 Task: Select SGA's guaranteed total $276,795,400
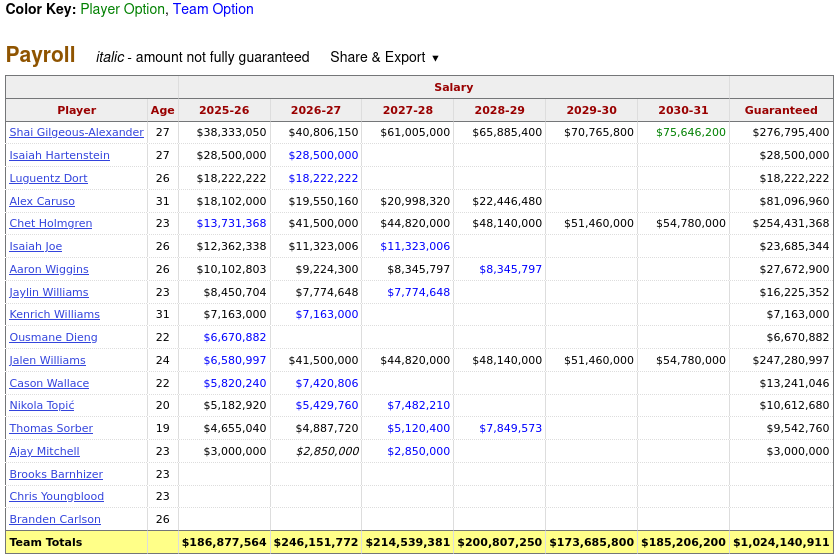pos(791,132)
